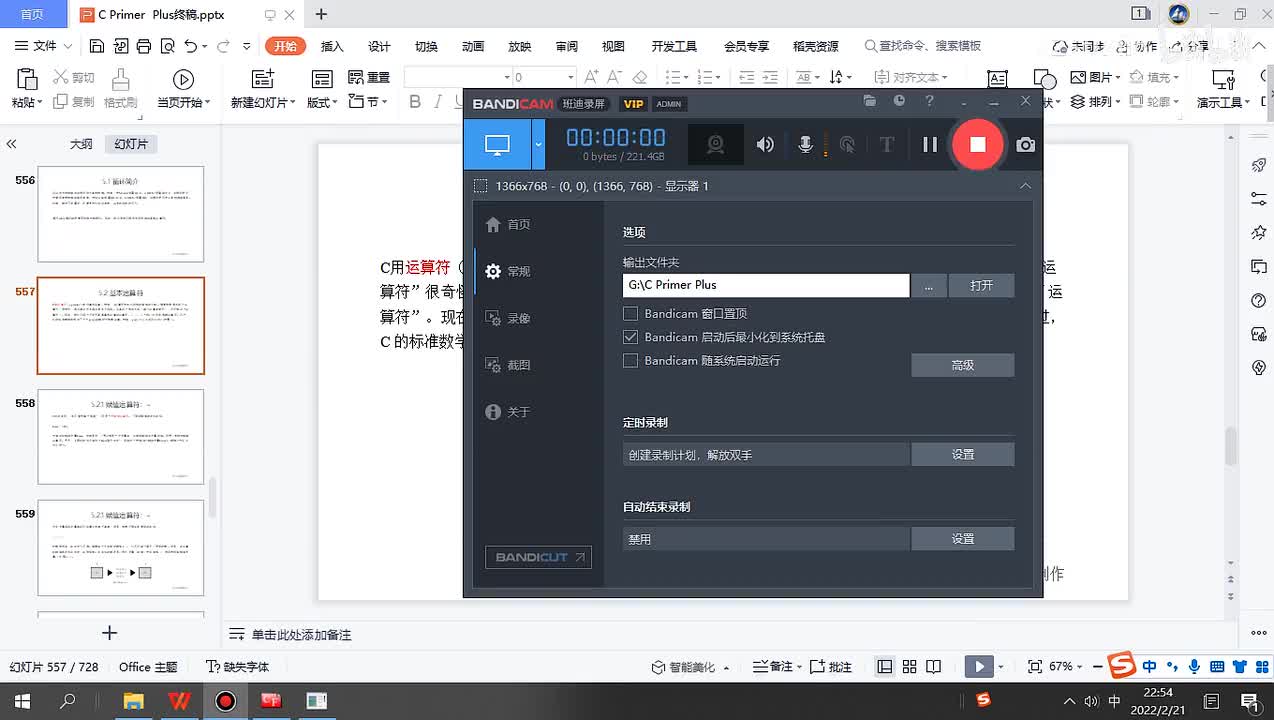This screenshot has height=720, width=1274.
Task: Select slide 556 thumbnail
Action: [x=121, y=214]
